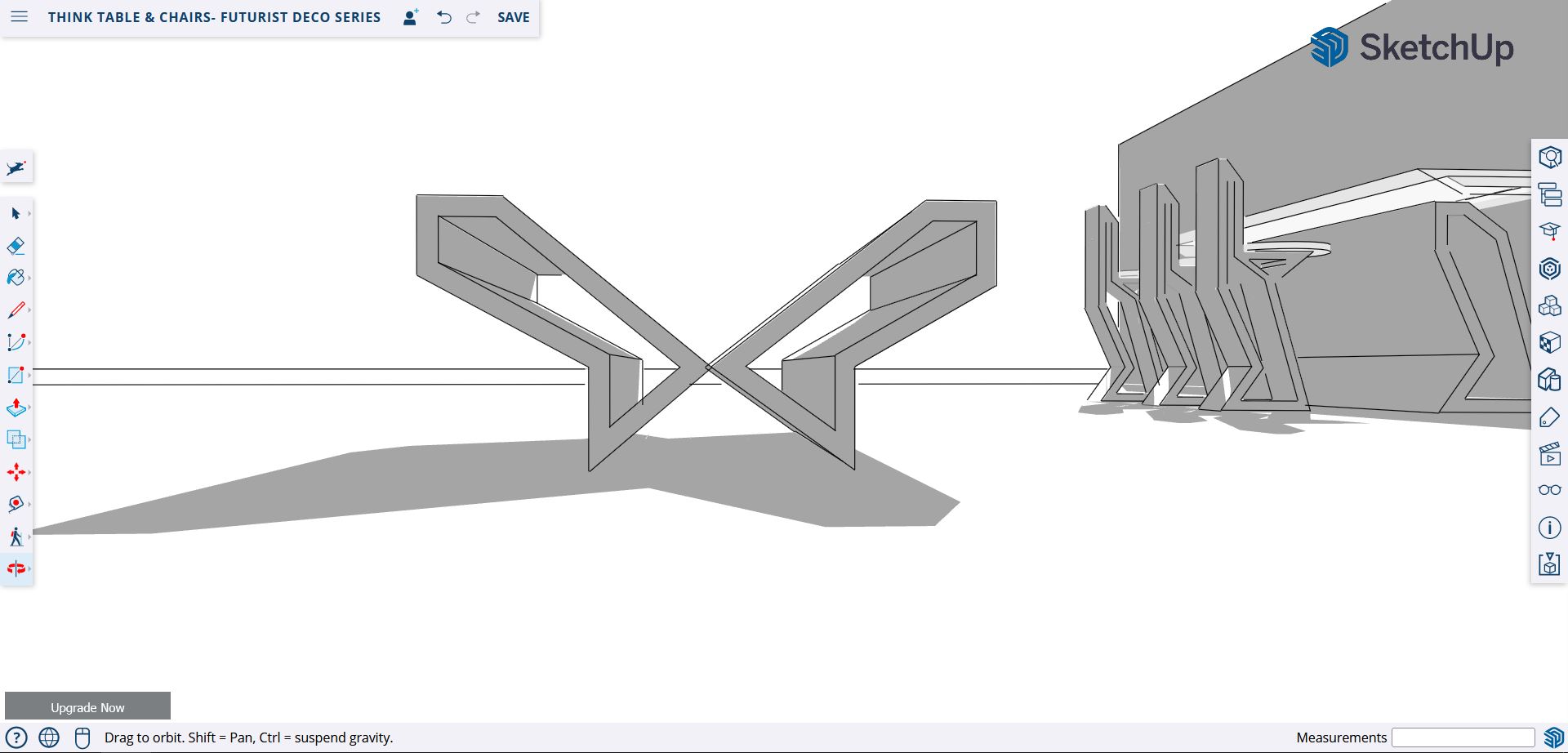
Task: Activate the Push/Pull tool
Action: click(16, 408)
